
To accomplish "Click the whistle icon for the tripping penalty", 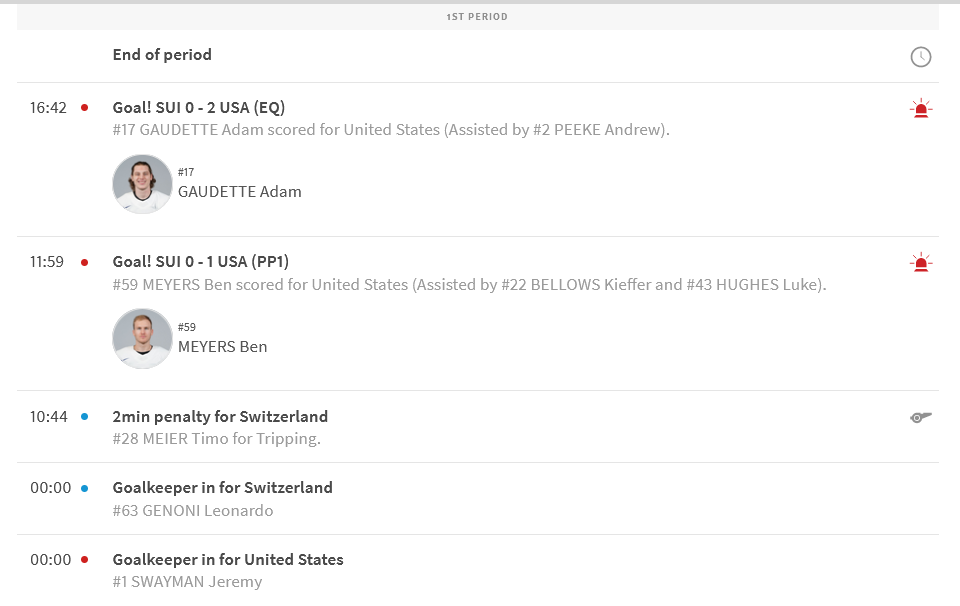I will [920, 417].
